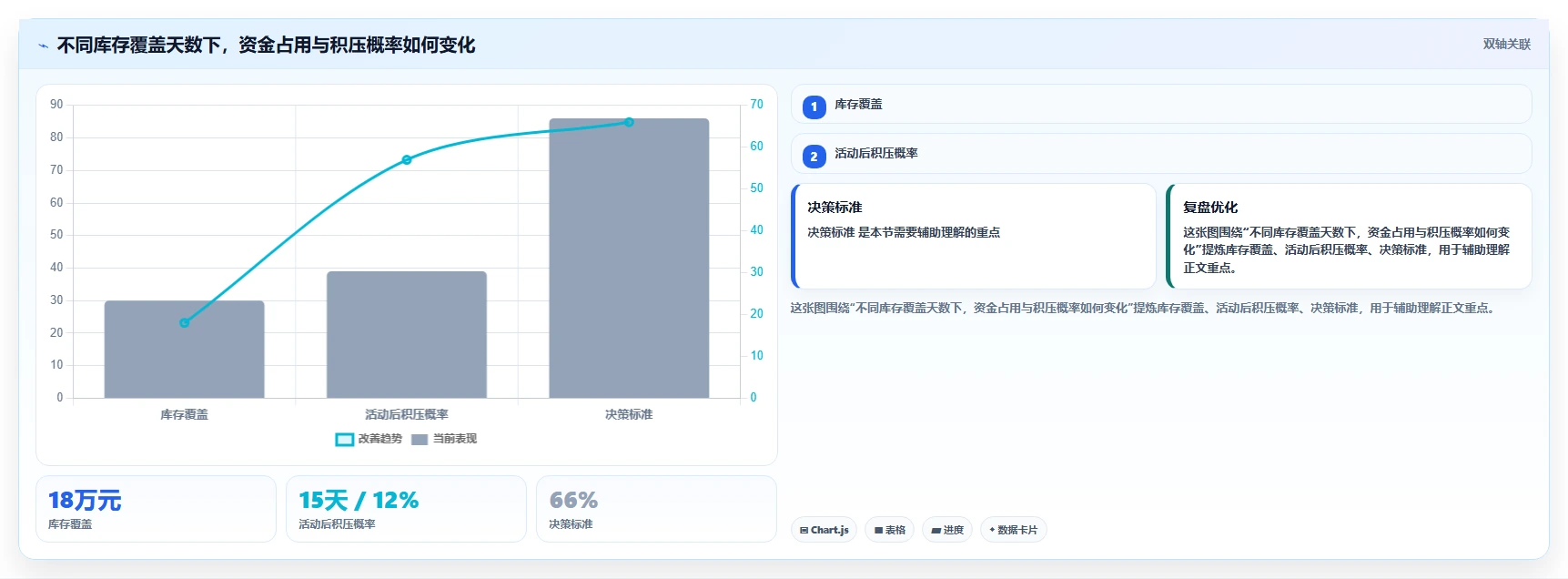Click the 18万元 value
This screenshot has height=579, width=1568.
[x=85, y=500]
